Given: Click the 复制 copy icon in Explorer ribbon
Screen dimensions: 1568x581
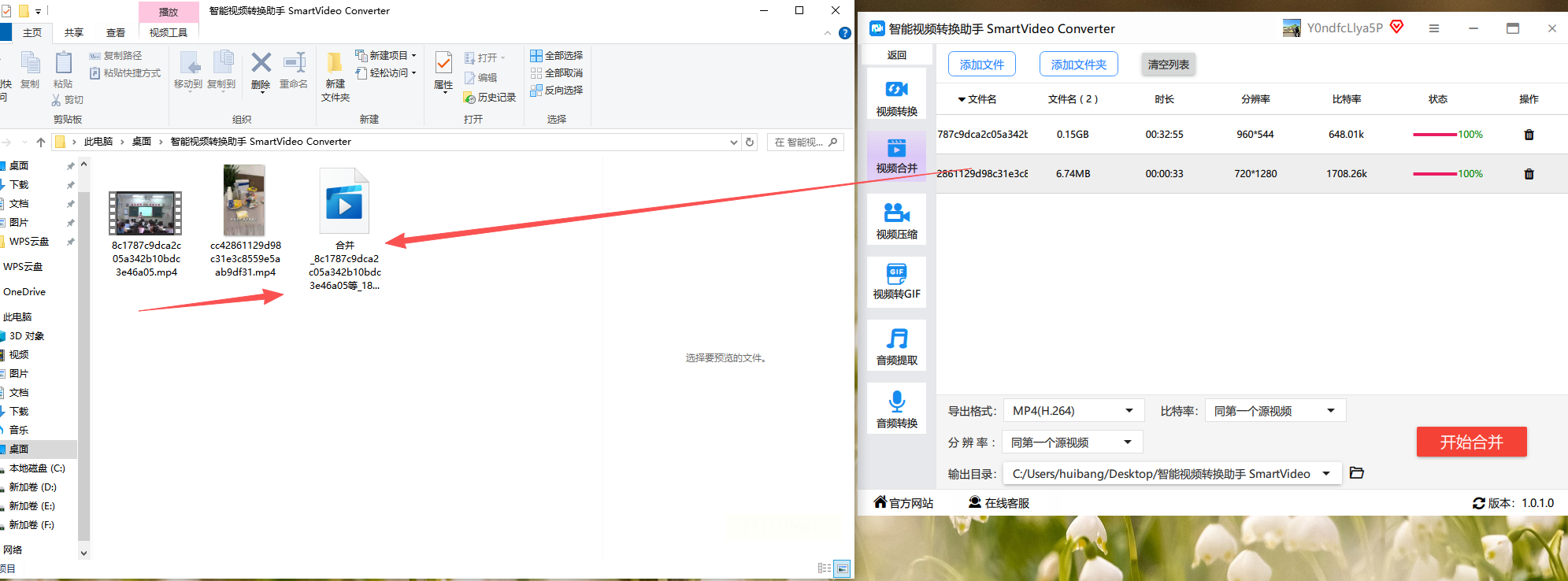Looking at the screenshot, I should [30, 70].
